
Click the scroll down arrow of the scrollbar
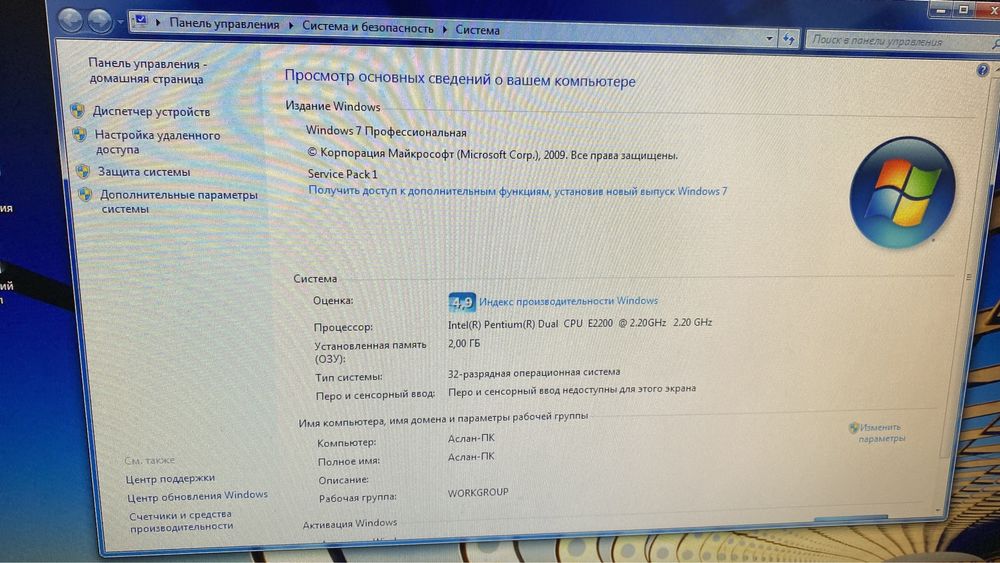click(x=938, y=510)
